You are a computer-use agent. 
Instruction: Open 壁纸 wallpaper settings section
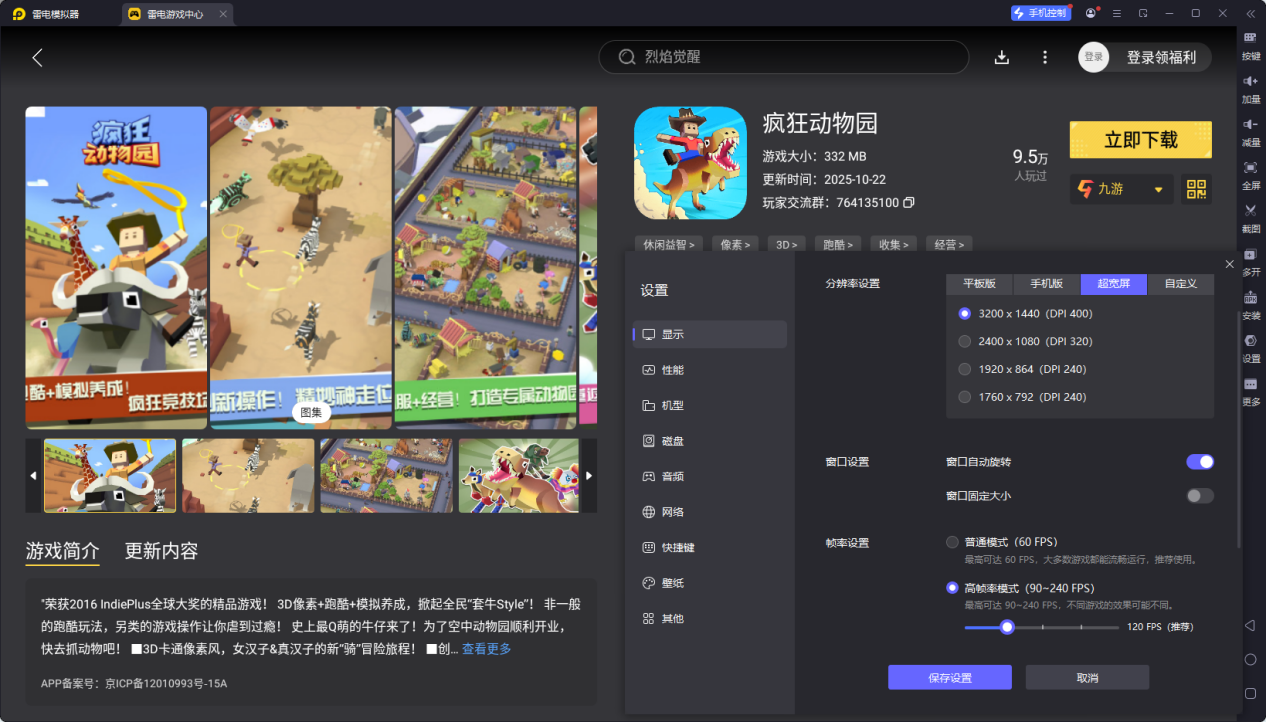click(x=709, y=583)
